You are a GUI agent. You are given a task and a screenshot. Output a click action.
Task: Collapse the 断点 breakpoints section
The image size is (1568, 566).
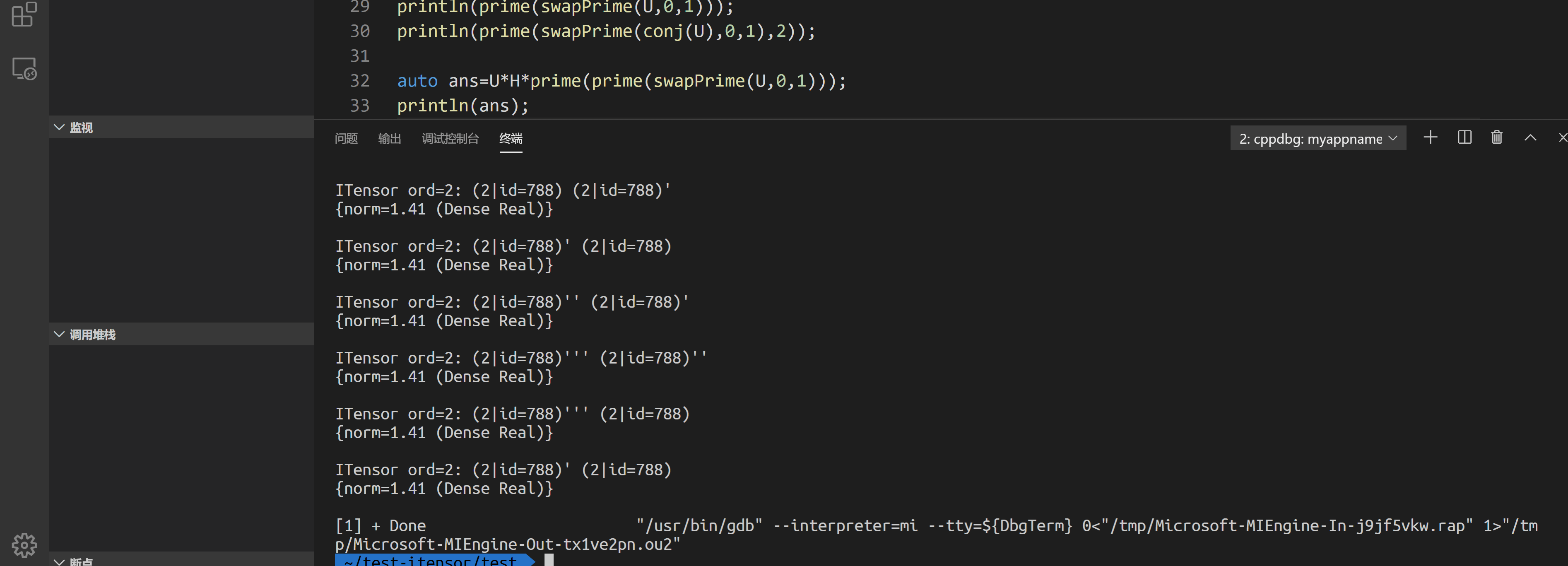tap(81, 561)
